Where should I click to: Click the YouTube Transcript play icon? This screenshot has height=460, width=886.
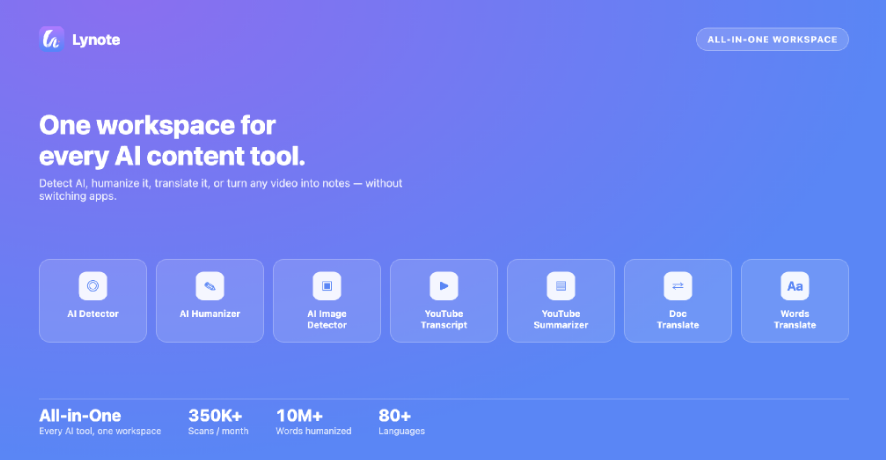[444, 286]
